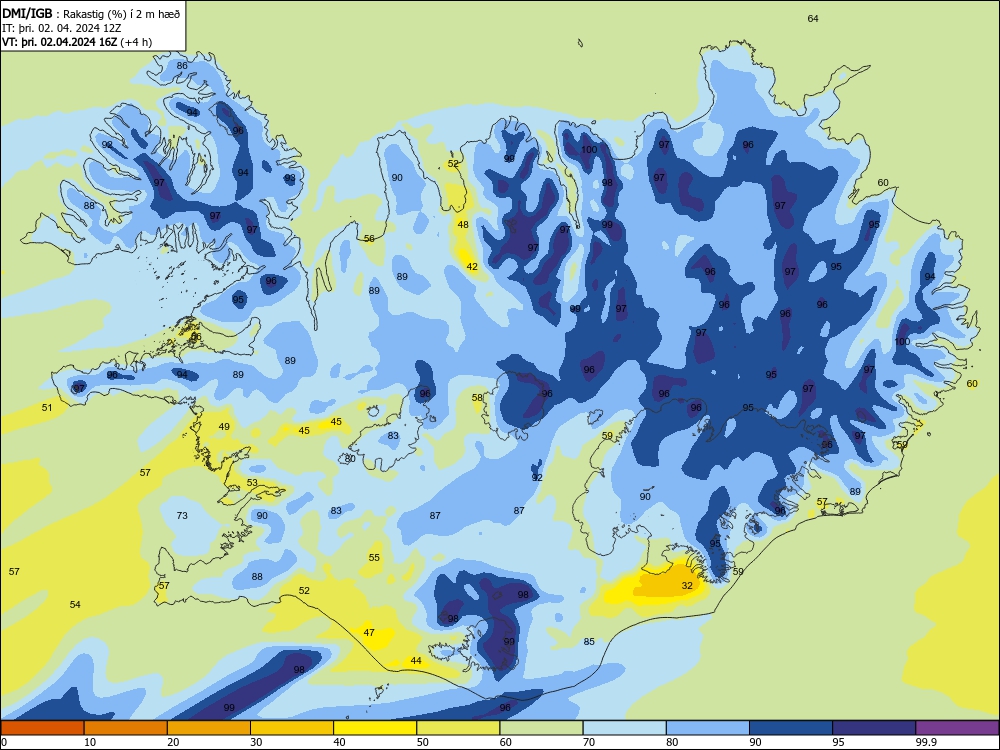The image size is (1000, 750).
Task: Click the legend scale label 40
Action: 339,742
